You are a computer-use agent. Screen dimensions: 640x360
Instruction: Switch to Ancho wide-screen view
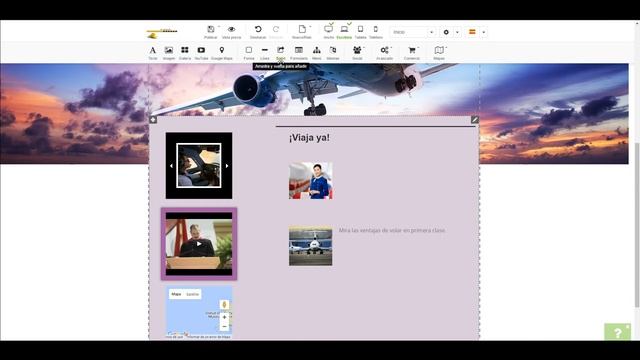point(329,29)
